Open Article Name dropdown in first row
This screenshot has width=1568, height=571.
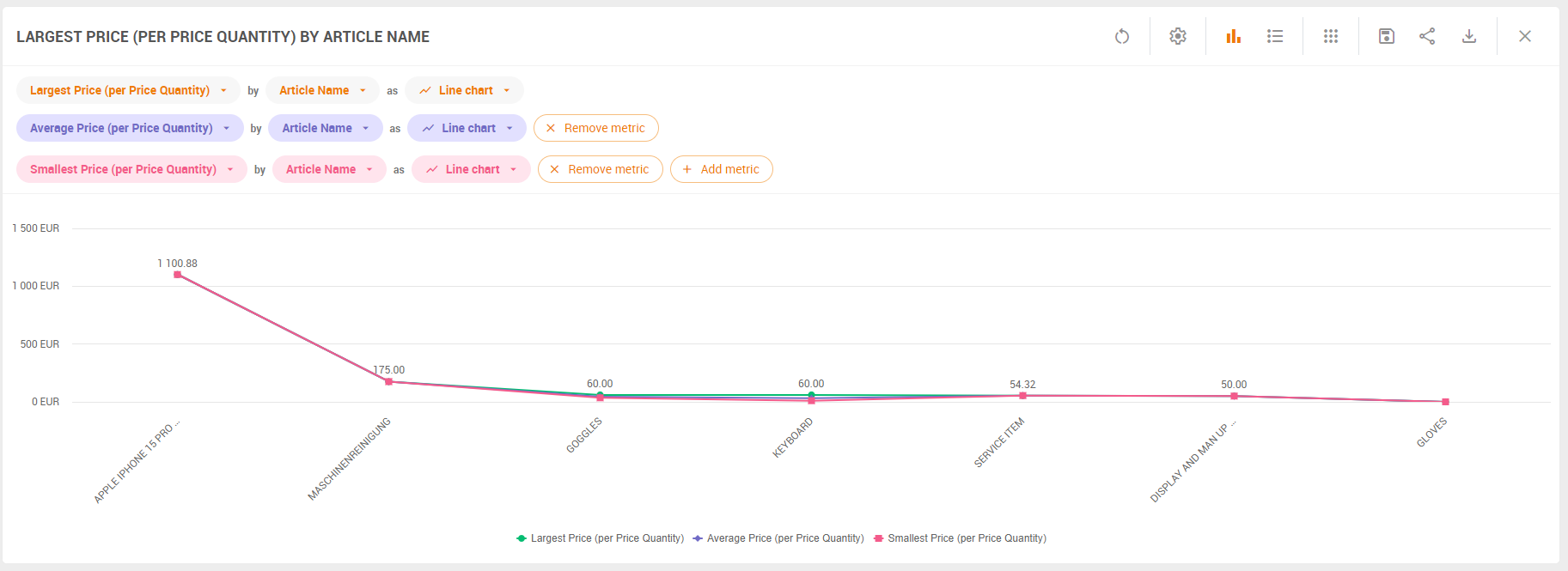pyautogui.click(x=322, y=90)
